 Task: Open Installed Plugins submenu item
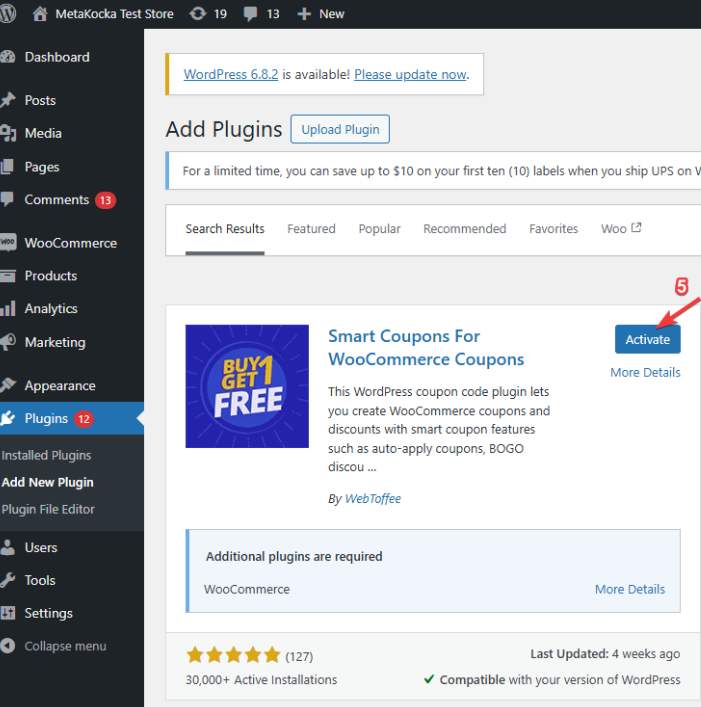(46, 455)
